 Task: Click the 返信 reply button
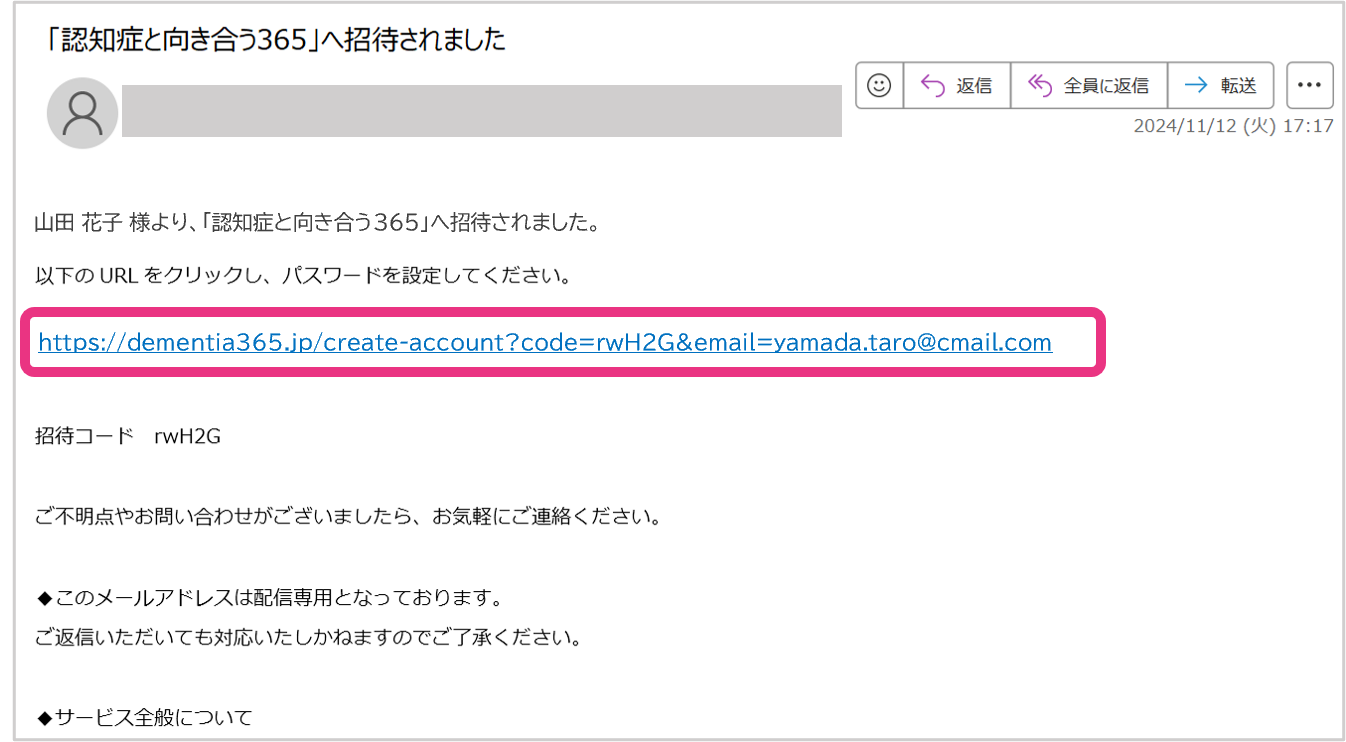click(956, 86)
